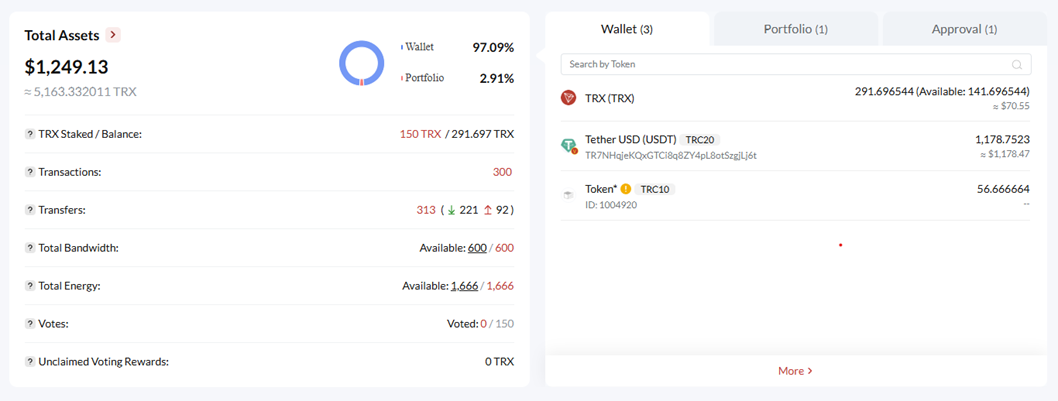The height and width of the screenshot is (401, 1058).
Task: Click the help icon next to Total Bandwidth
Action: click(x=30, y=248)
